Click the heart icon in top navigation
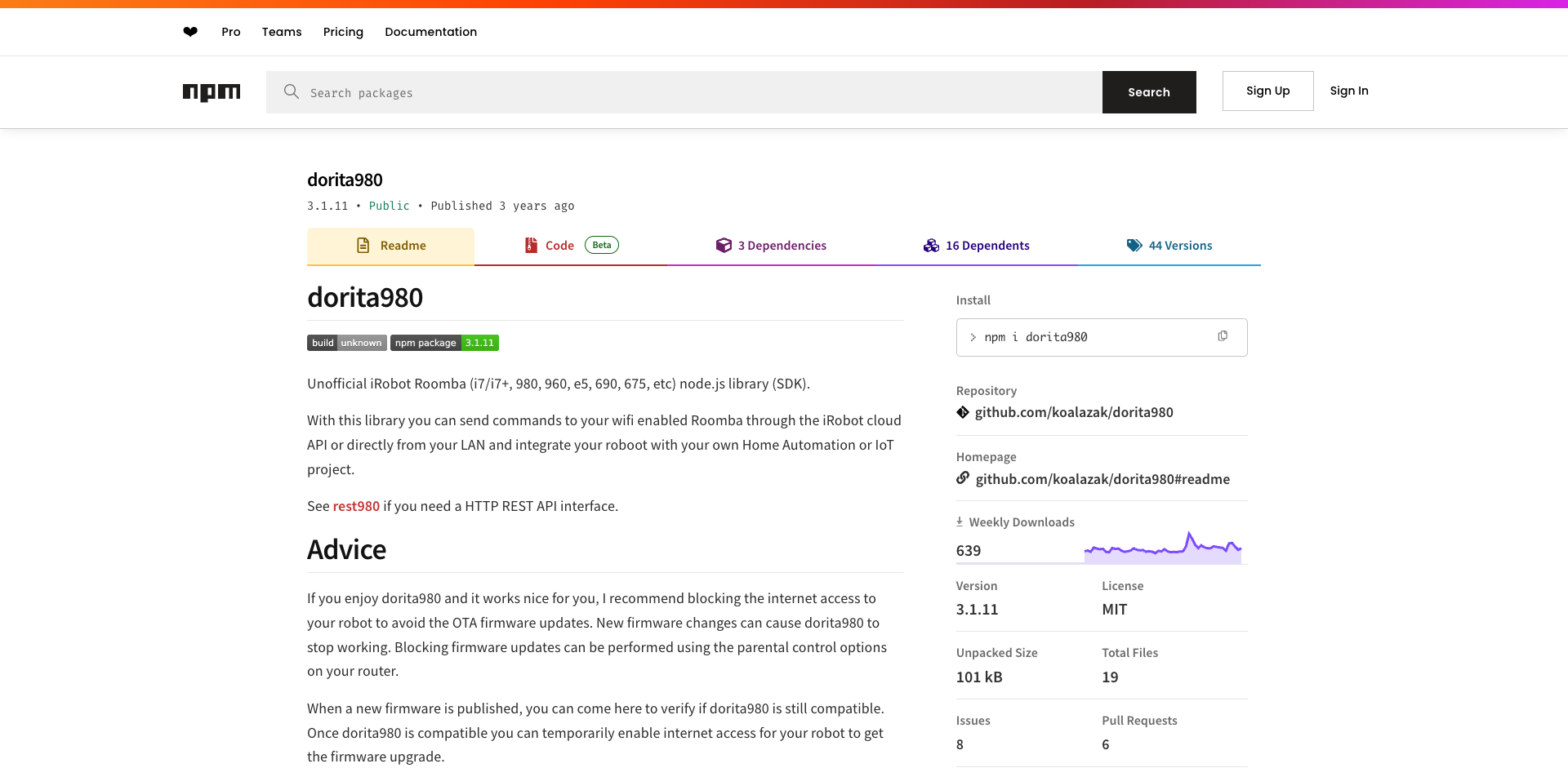The width and height of the screenshot is (1568, 768). (x=190, y=32)
